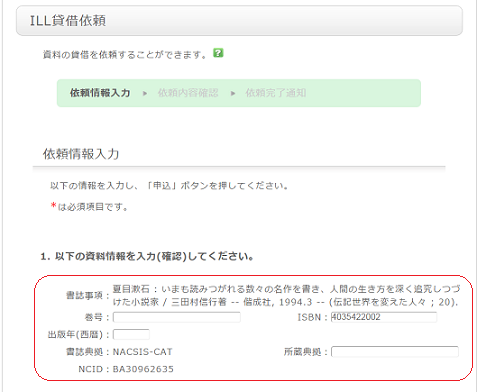Focus the 巻号 input field
This screenshot has height=392, width=477.
177,317
